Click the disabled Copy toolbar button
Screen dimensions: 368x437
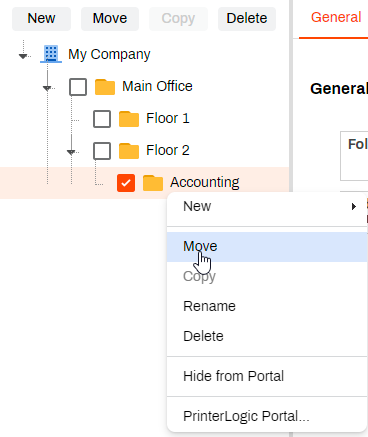(x=178, y=19)
